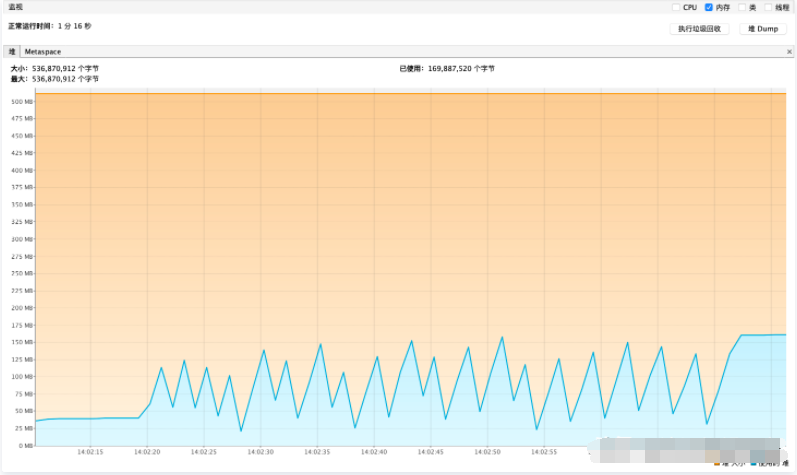Uncheck the 内存 (Memory) checkbox
Screen dimensions: 797x475
pos(709,7)
